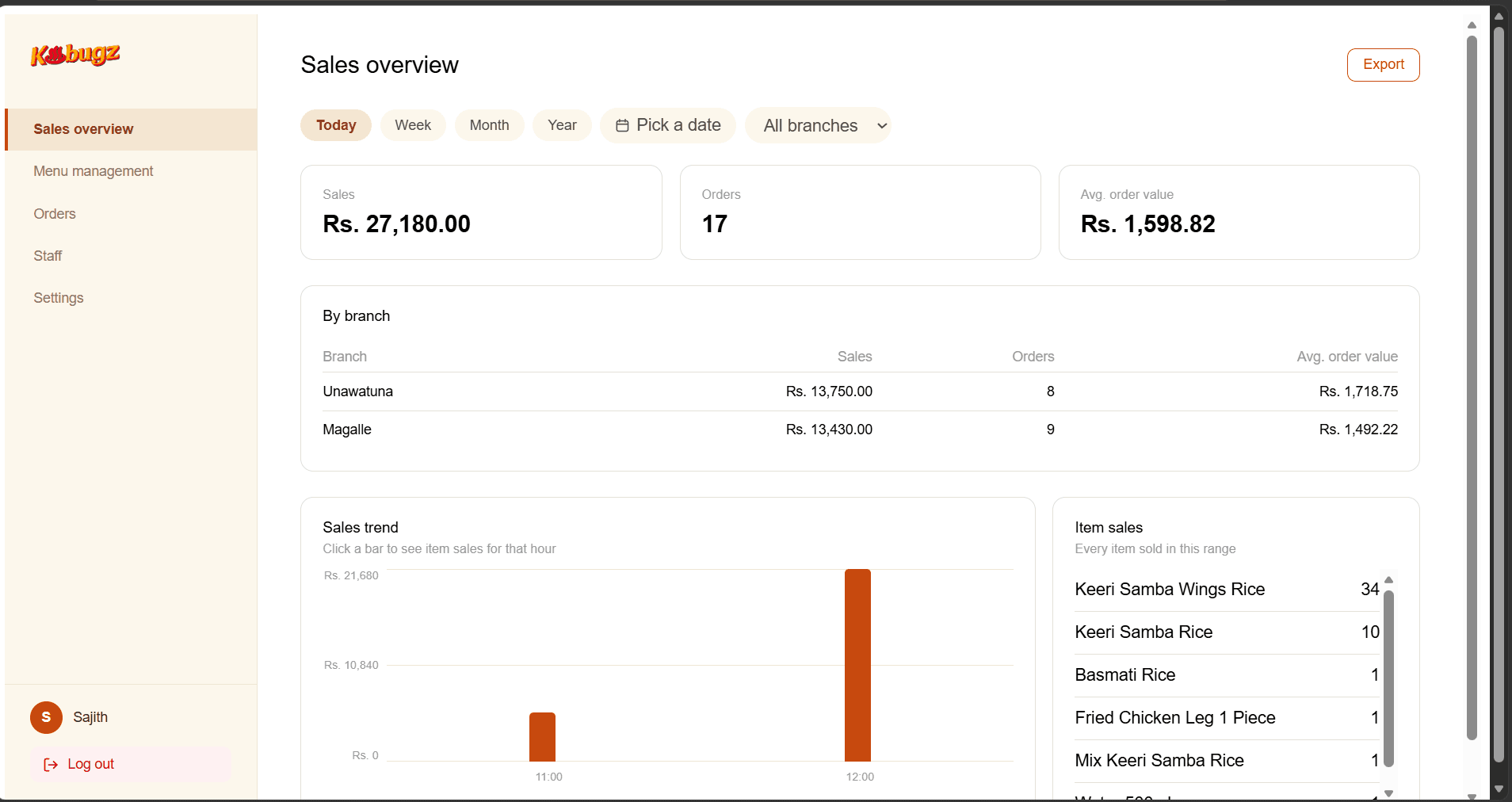Click total sales value Rs. 27,180.00
1512x802 pixels.
point(396,224)
